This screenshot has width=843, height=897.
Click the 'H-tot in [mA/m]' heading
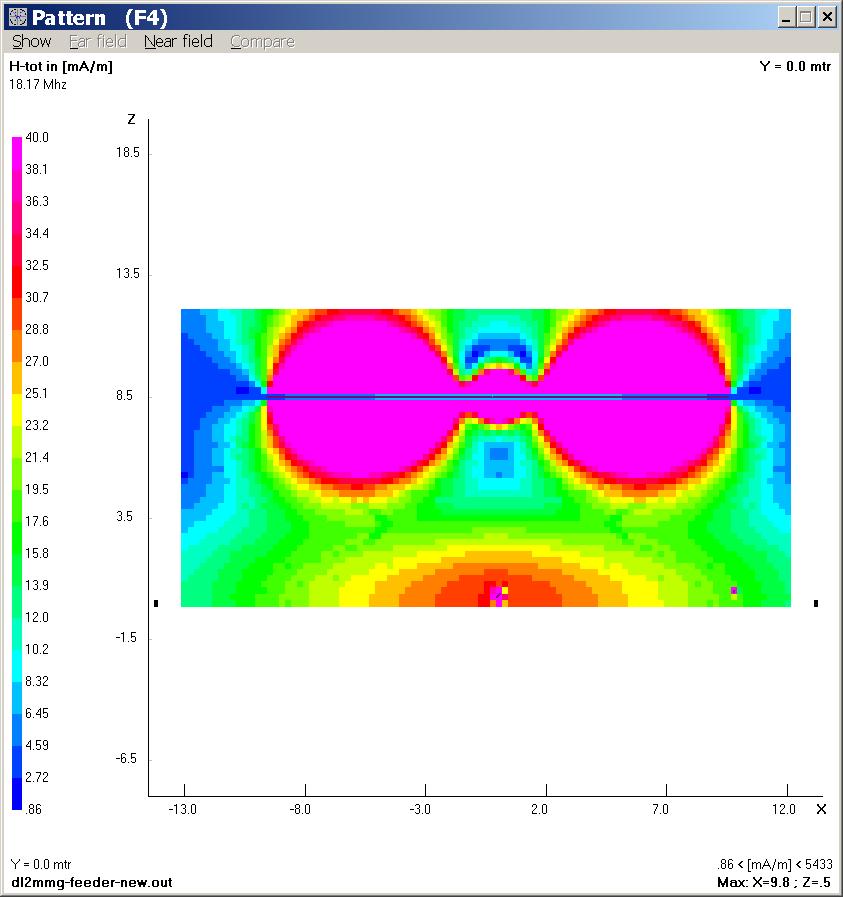[61, 66]
